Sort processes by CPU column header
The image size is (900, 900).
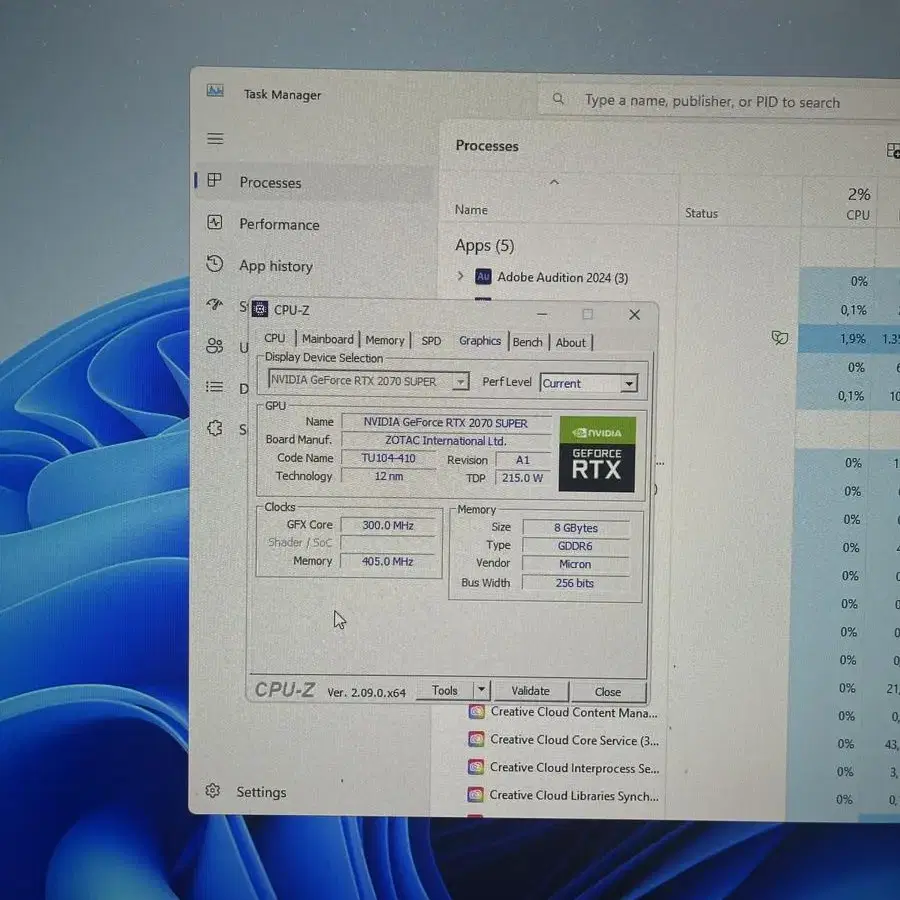click(858, 204)
